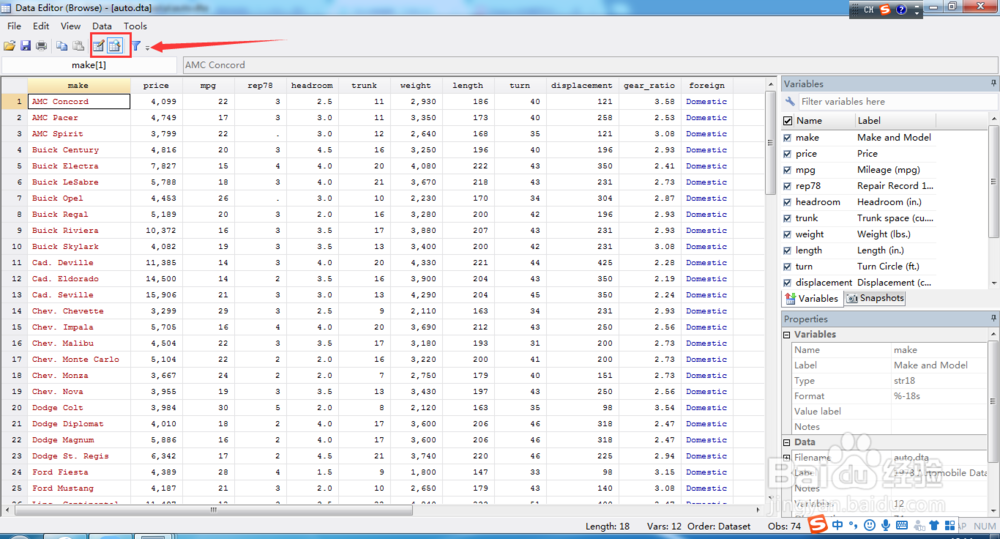
Task: Open the Edit menu
Action: [41, 26]
